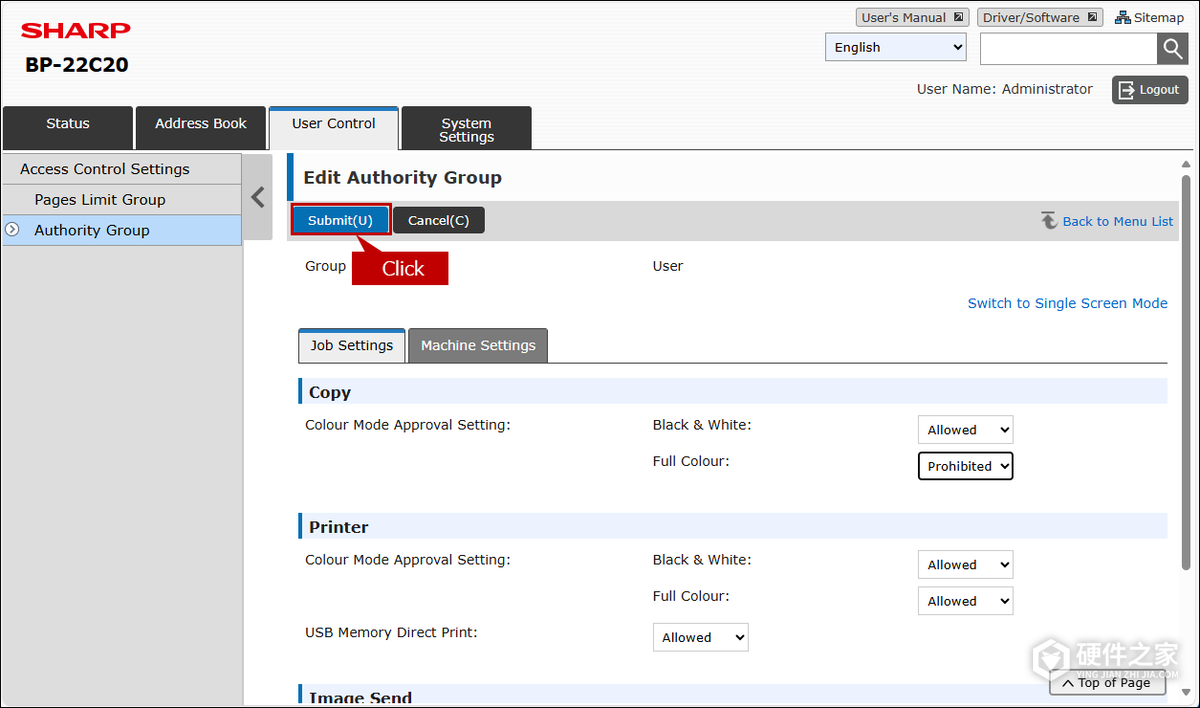Screen dimensions: 1200x708
Task: Click the Edit Authority Group heading
Action: point(402,178)
